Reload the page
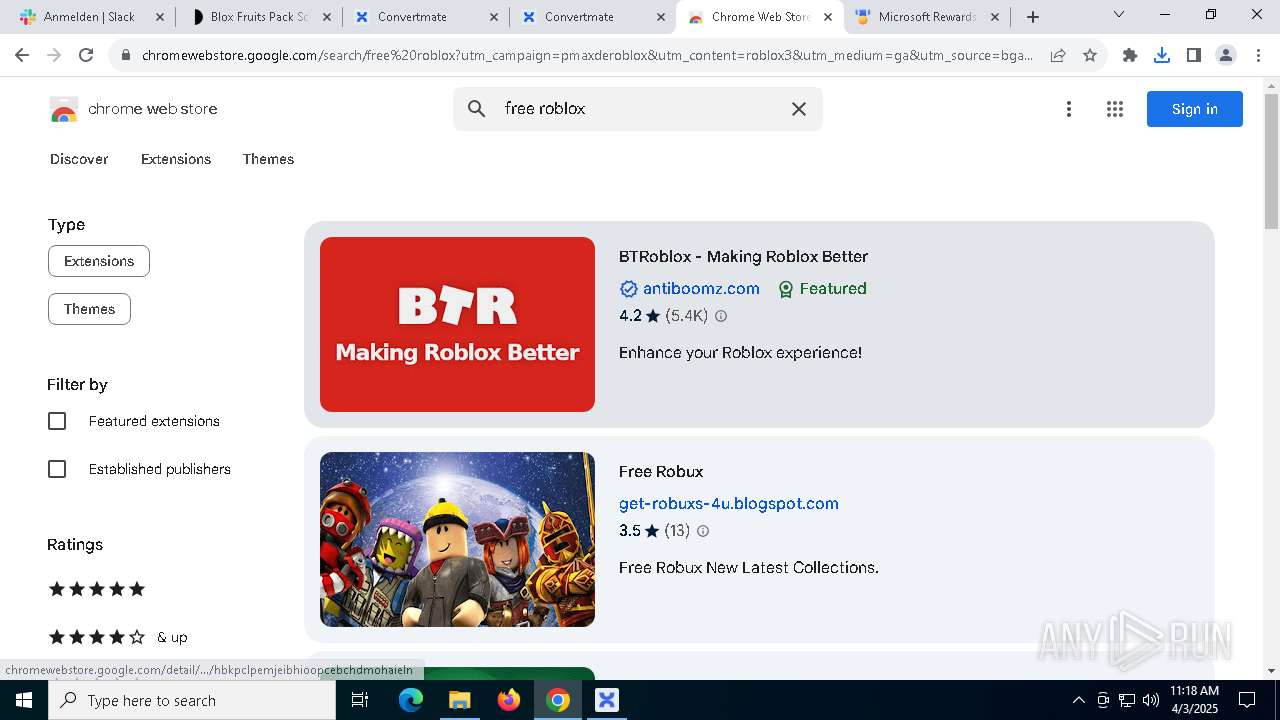Screen dimensions: 1280x720 [x=86, y=55]
